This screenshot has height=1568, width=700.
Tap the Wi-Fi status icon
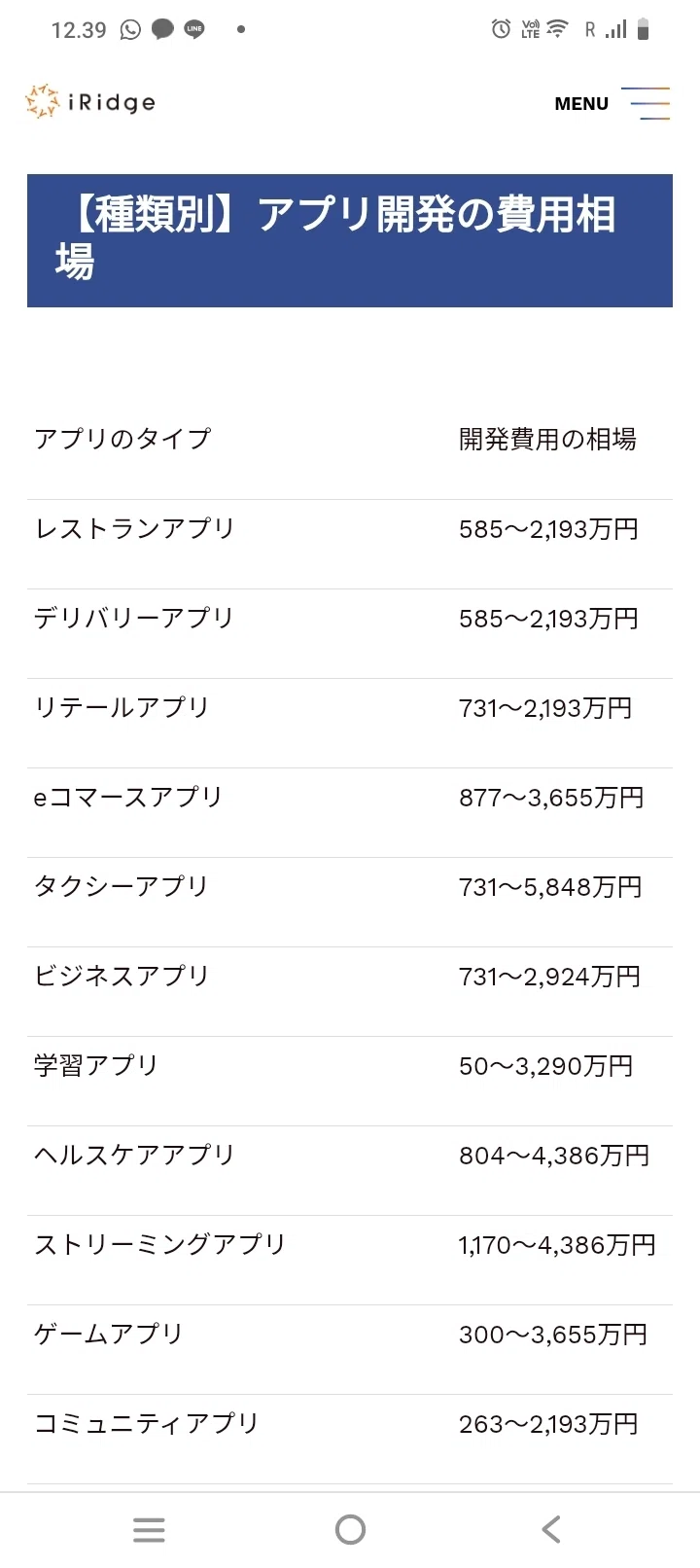(x=557, y=29)
